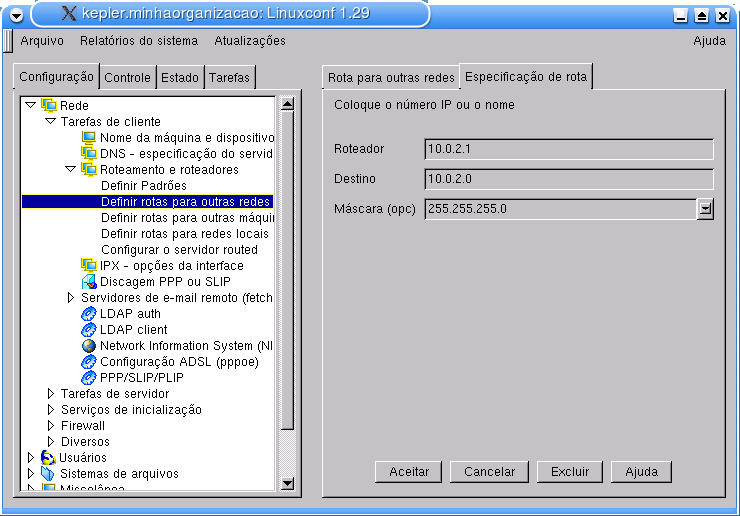Click the tree scrollbar up arrow
The image size is (740, 516).
[x=287, y=103]
